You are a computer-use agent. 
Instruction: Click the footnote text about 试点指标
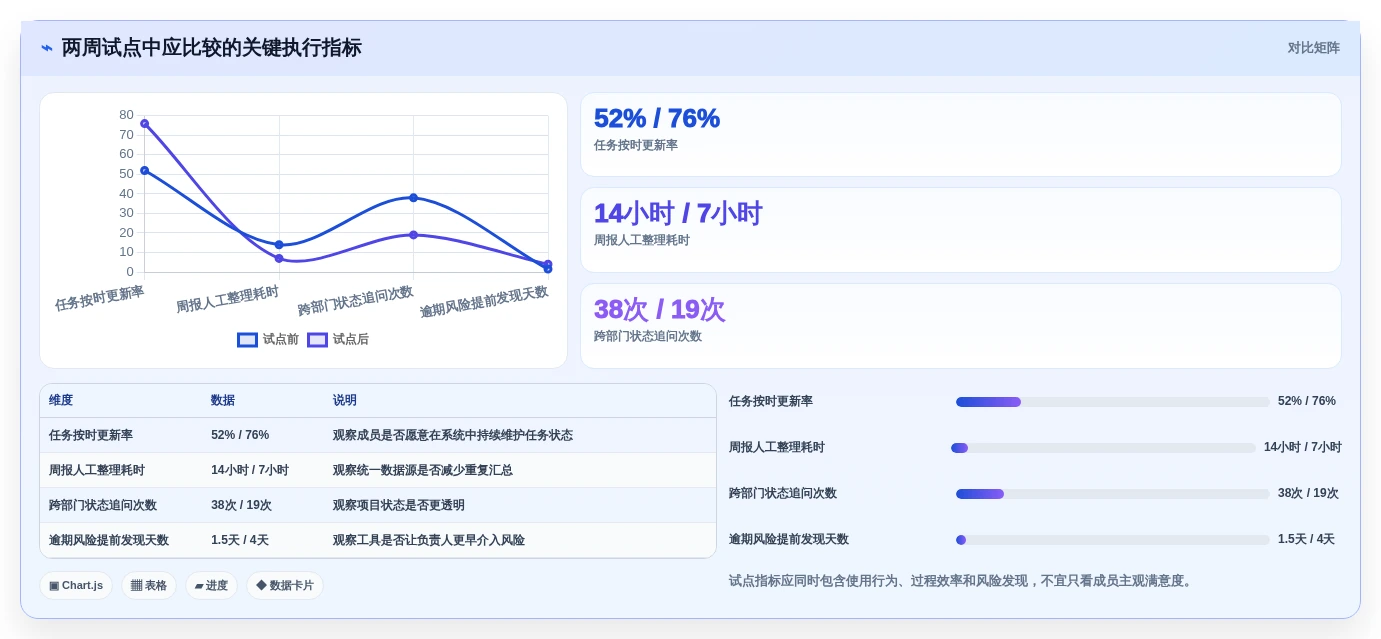963,581
